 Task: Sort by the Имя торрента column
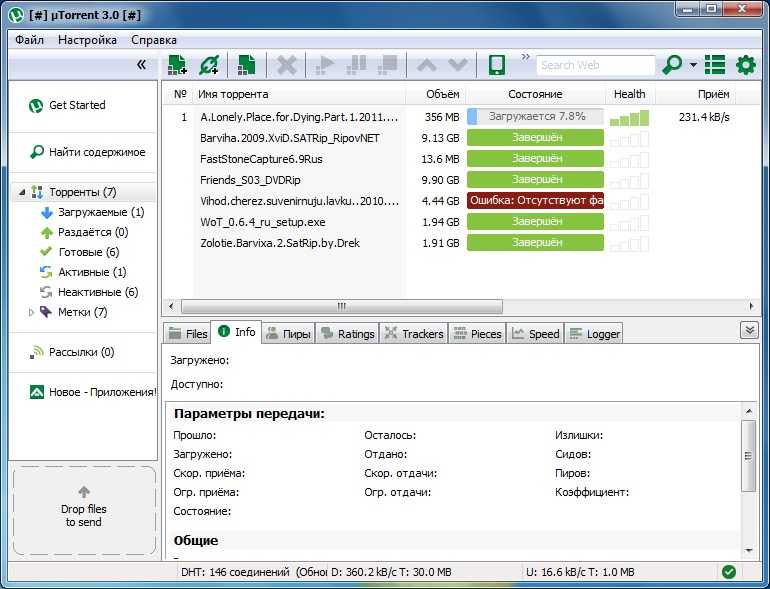tap(300, 94)
